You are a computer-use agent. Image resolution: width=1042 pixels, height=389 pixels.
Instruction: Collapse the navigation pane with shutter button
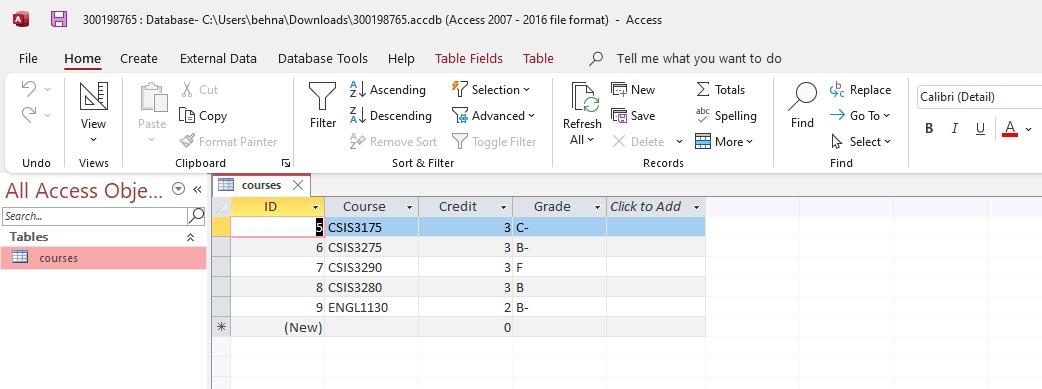[x=197, y=190]
